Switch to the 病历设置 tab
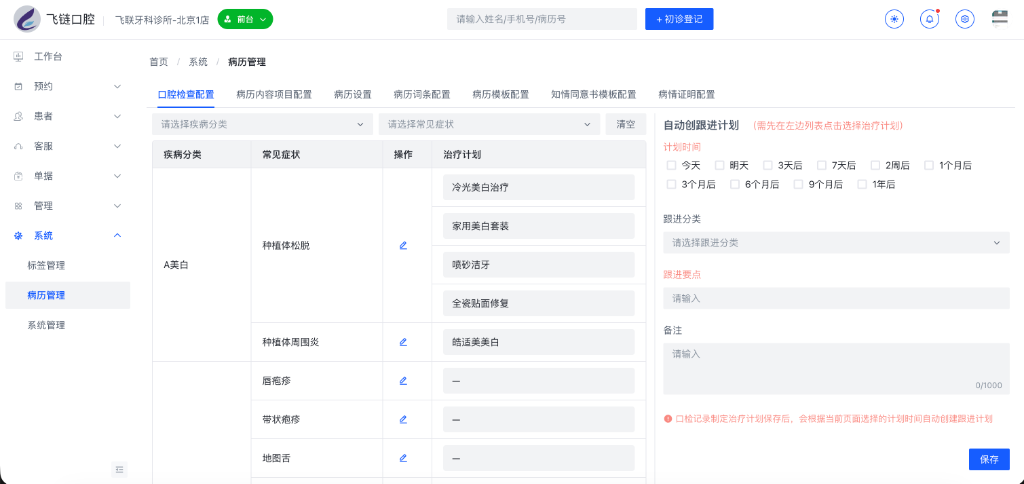Image resolution: width=1024 pixels, height=484 pixels. coord(353,95)
